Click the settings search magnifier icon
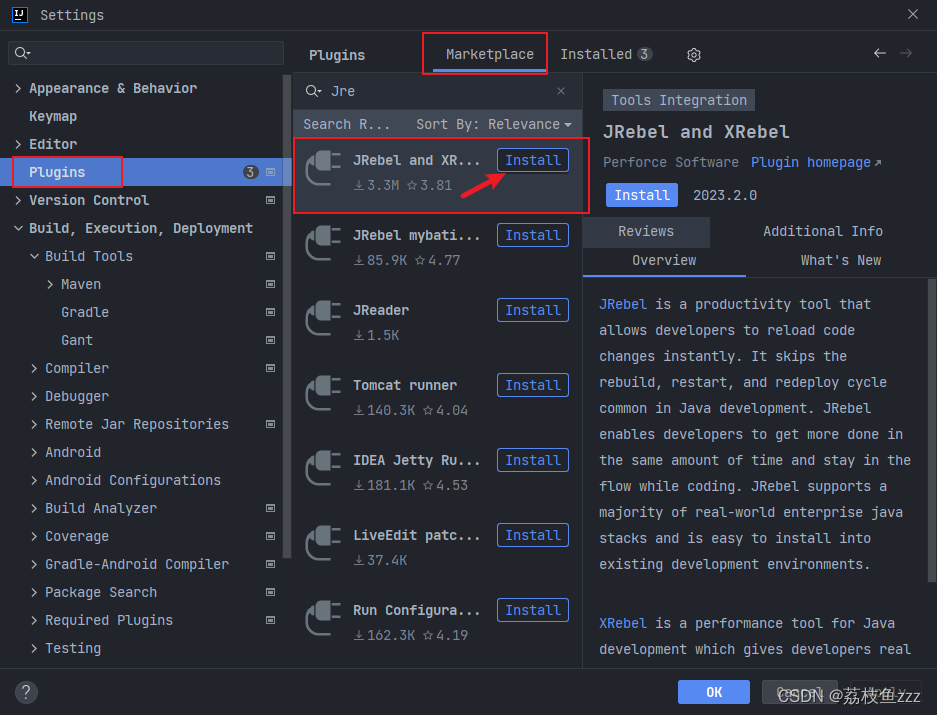The image size is (937, 715). click(x=22, y=53)
